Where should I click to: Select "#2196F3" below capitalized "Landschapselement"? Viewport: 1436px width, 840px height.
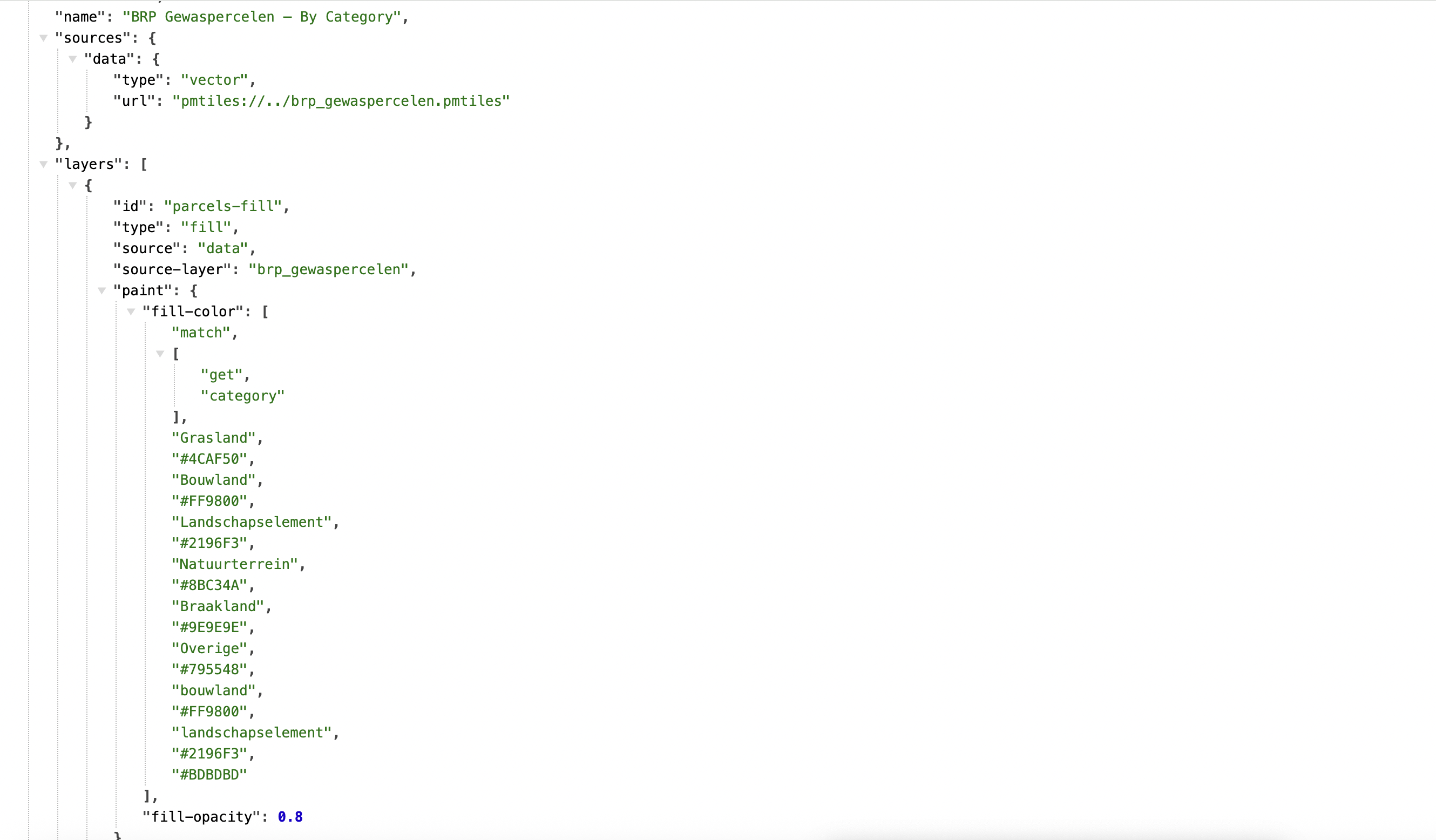coord(209,544)
